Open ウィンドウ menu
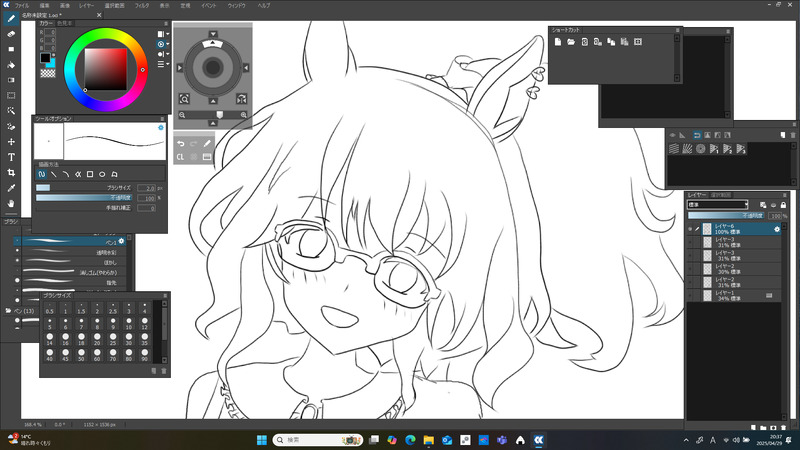The width and height of the screenshot is (800, 450). 236,6
